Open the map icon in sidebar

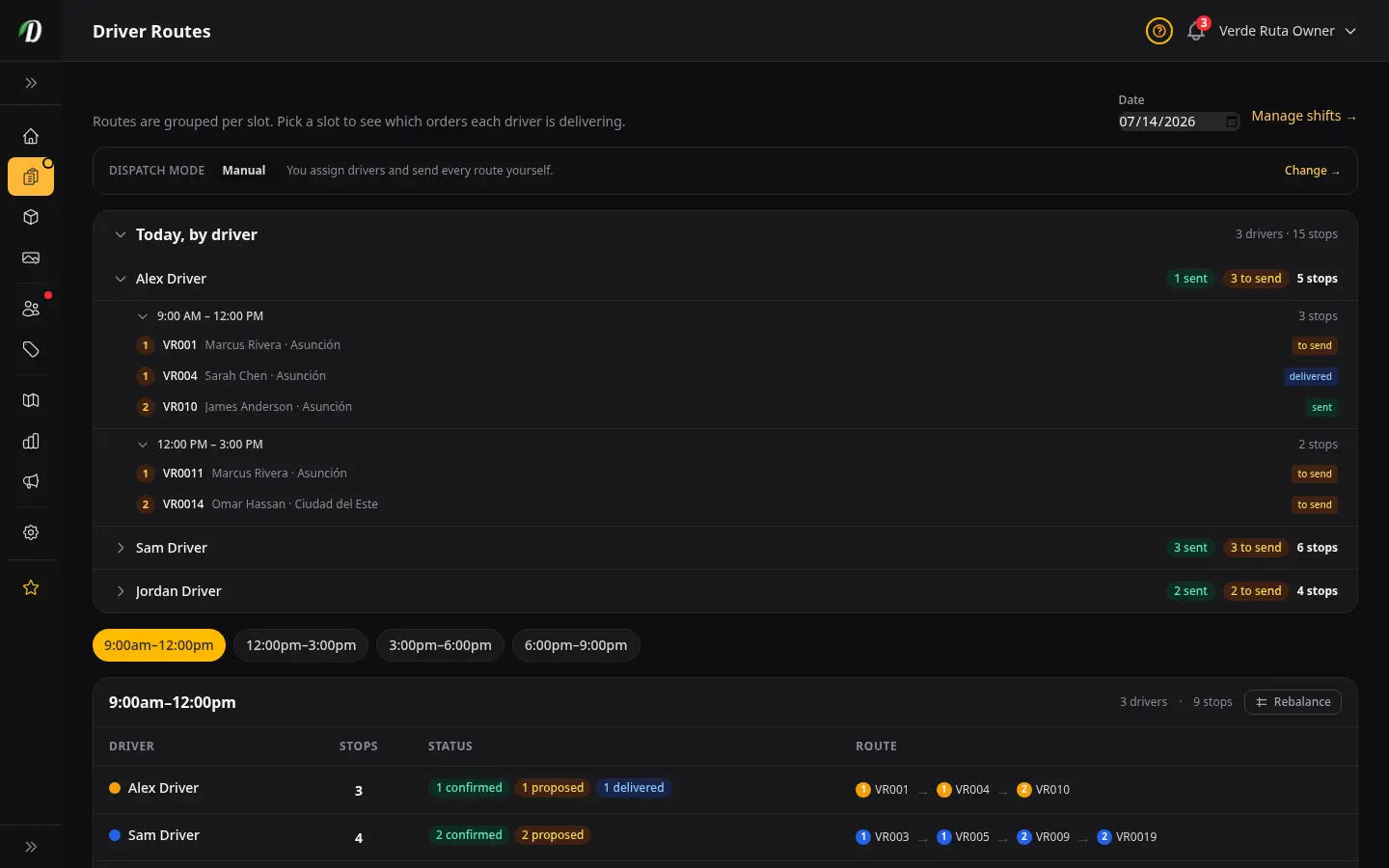(x=31, y=400)
